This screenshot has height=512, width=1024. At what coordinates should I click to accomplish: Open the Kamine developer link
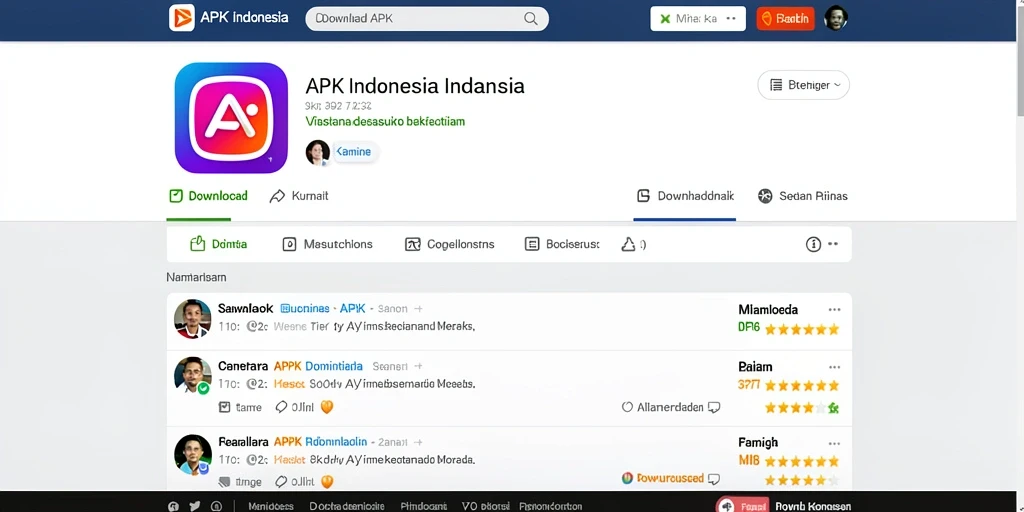353,152
